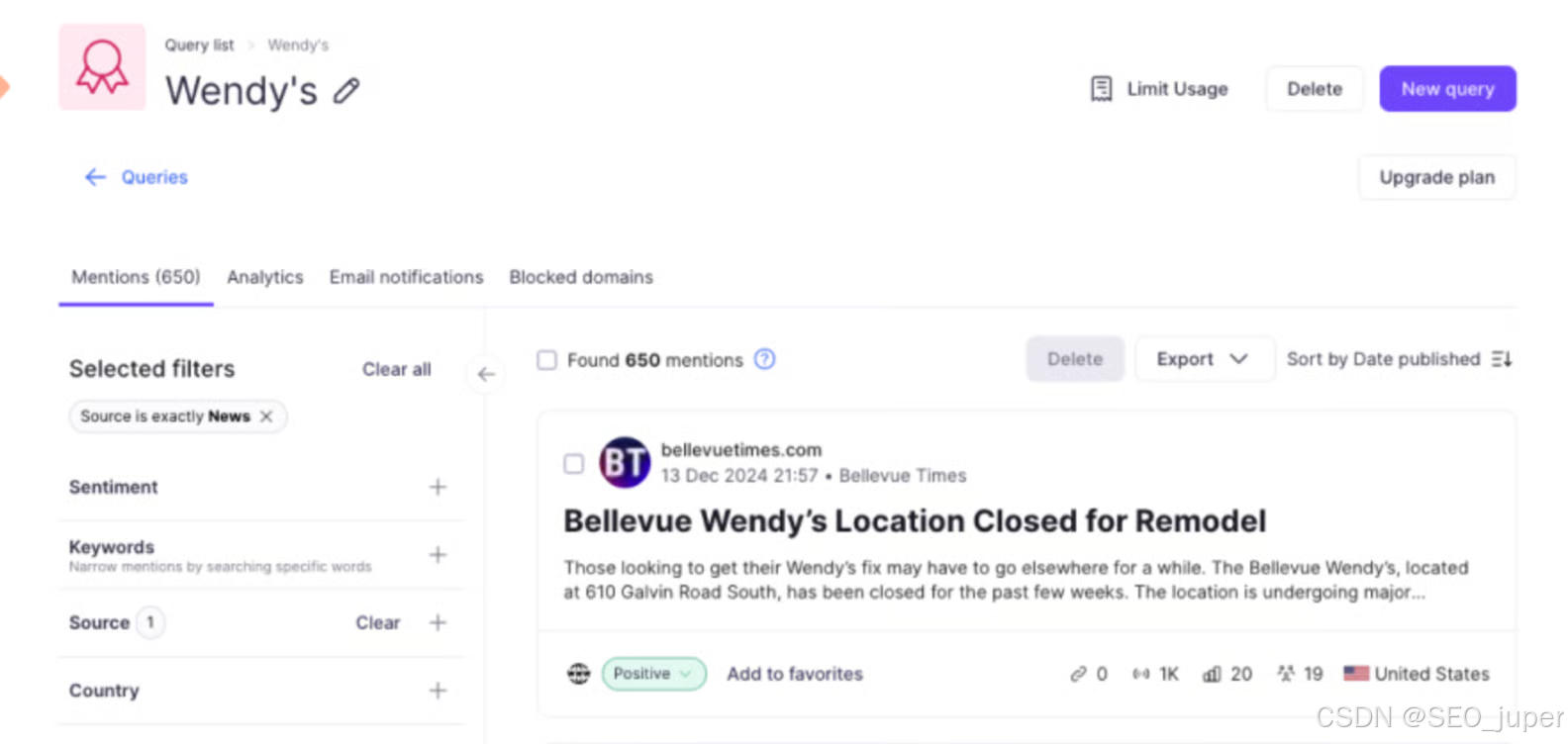Viewport: 1568px width, 744px height.
Task: Open the bellevuetimes.com source link
Action: click(741, 450)
